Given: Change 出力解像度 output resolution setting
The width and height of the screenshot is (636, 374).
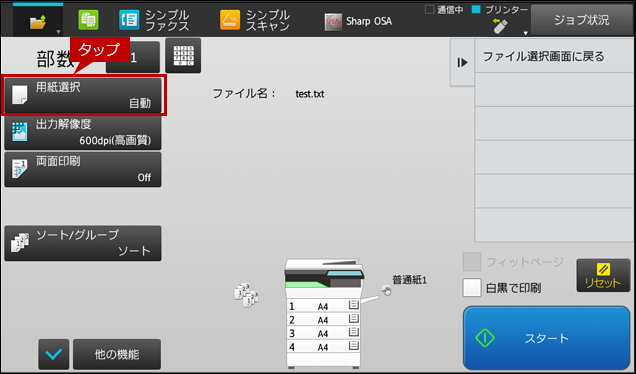Looking at the screenshot, I should coord(83,133).
